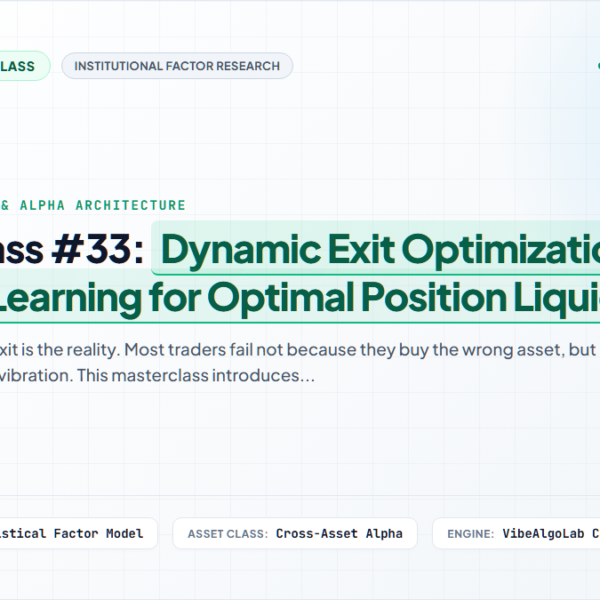Screen dimensions: 600x600
Task: Select the '& ALPHA ARCHITECTURE' category label
Action: (x=93, y=205)
